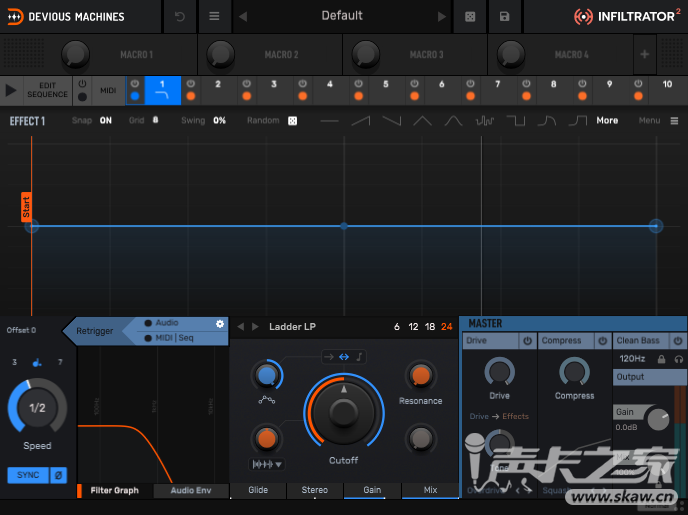Open the More shapes list
Image resolution: width=688 pixels, height=515 pixels.
tap(607, 121)
